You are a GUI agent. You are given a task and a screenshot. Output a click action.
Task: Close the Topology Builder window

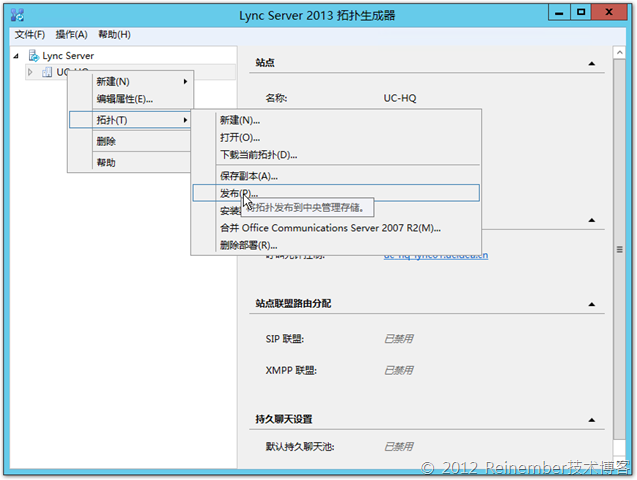(609, 13)
